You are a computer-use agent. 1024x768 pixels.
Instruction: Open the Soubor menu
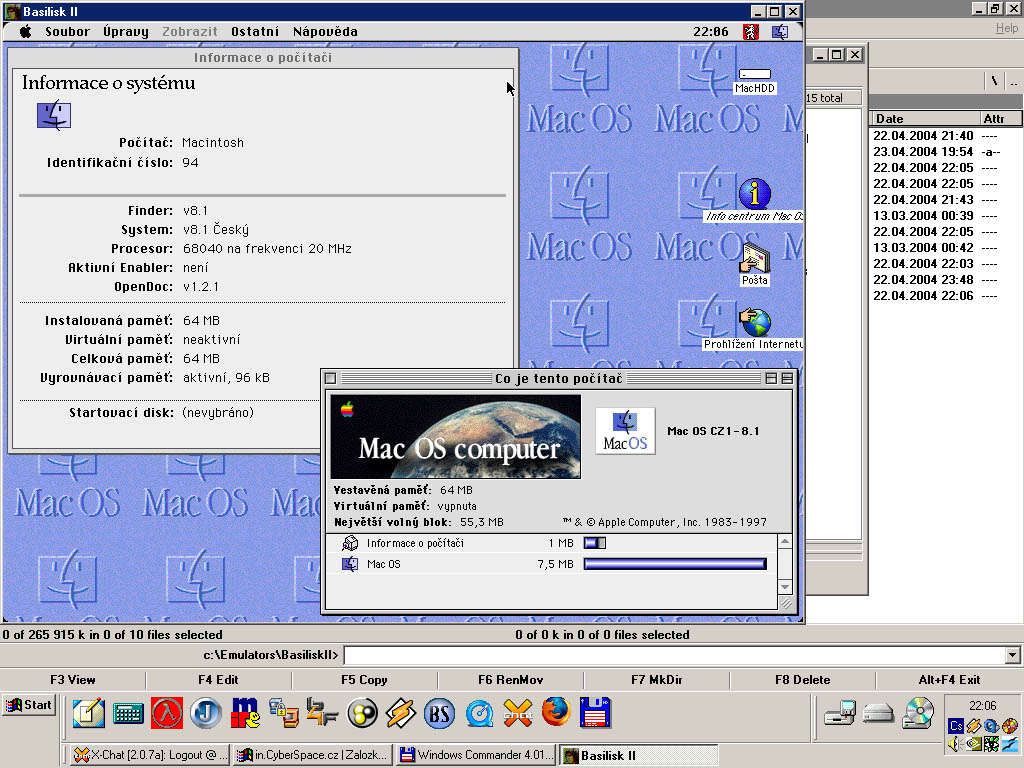coord(67,32)
